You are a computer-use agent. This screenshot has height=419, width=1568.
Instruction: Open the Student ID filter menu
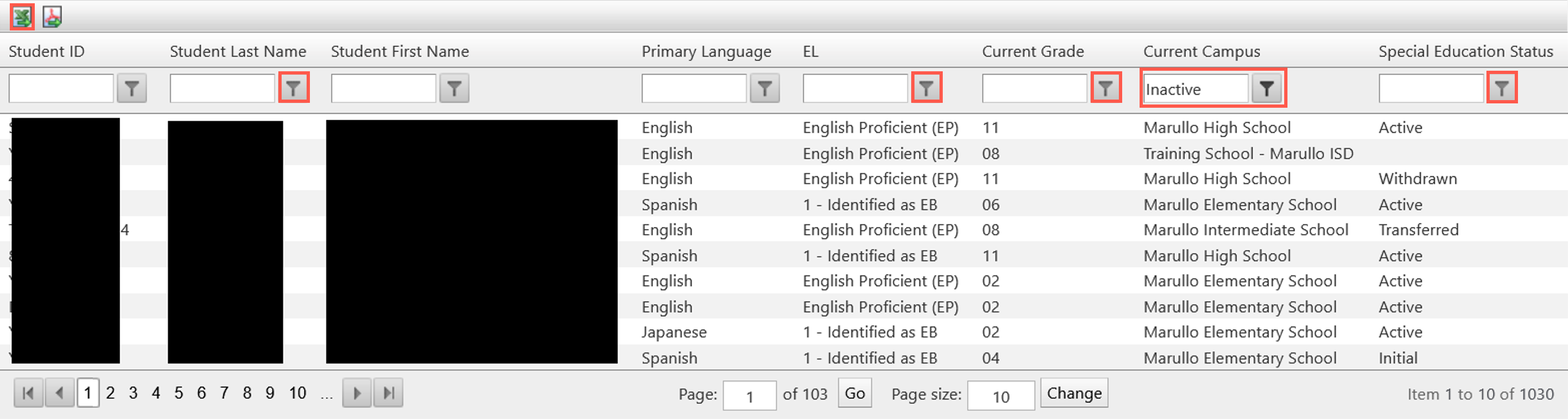[x=132, y=89]
